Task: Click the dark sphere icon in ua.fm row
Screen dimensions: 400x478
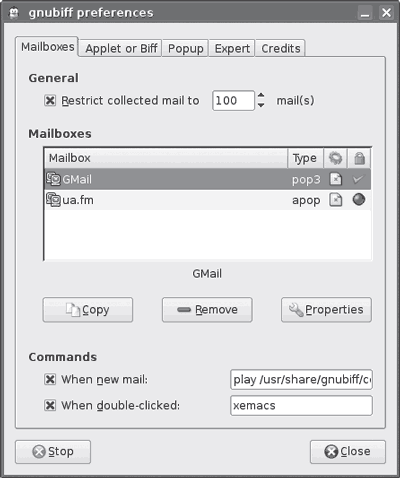Action: tap(359, 200)
